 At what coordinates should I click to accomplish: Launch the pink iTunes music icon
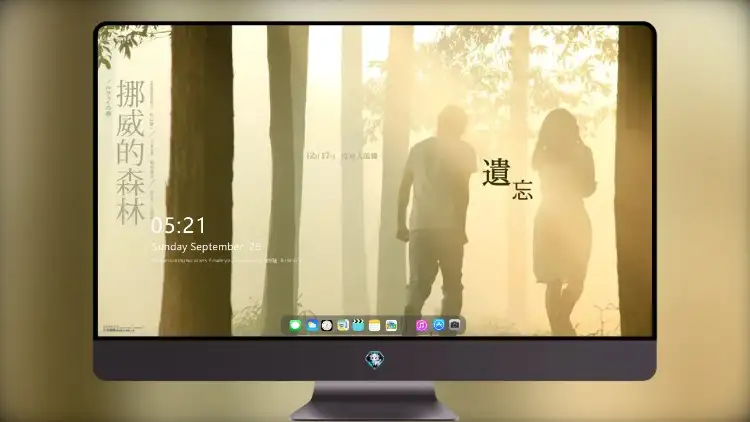click(421, 325)
